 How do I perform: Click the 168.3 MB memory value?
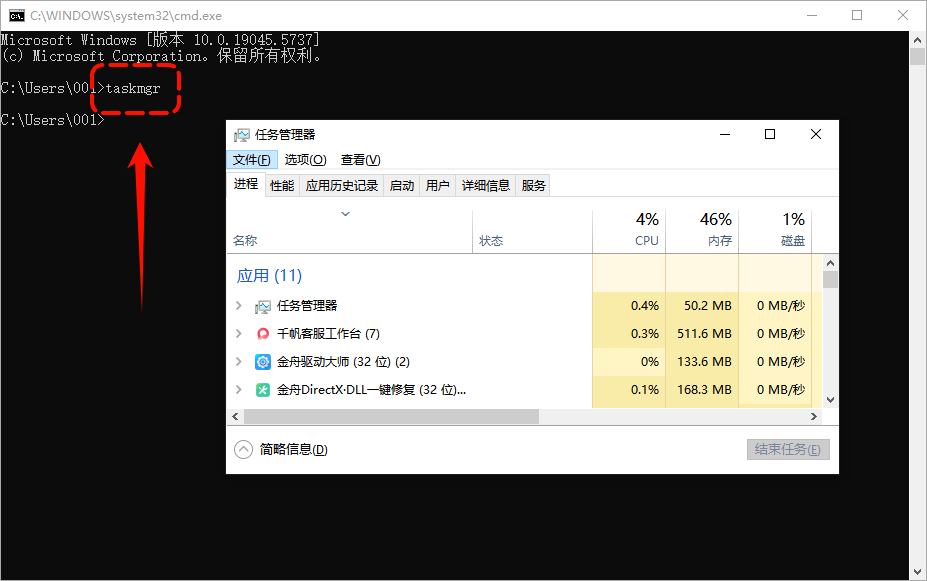point(704,390)
